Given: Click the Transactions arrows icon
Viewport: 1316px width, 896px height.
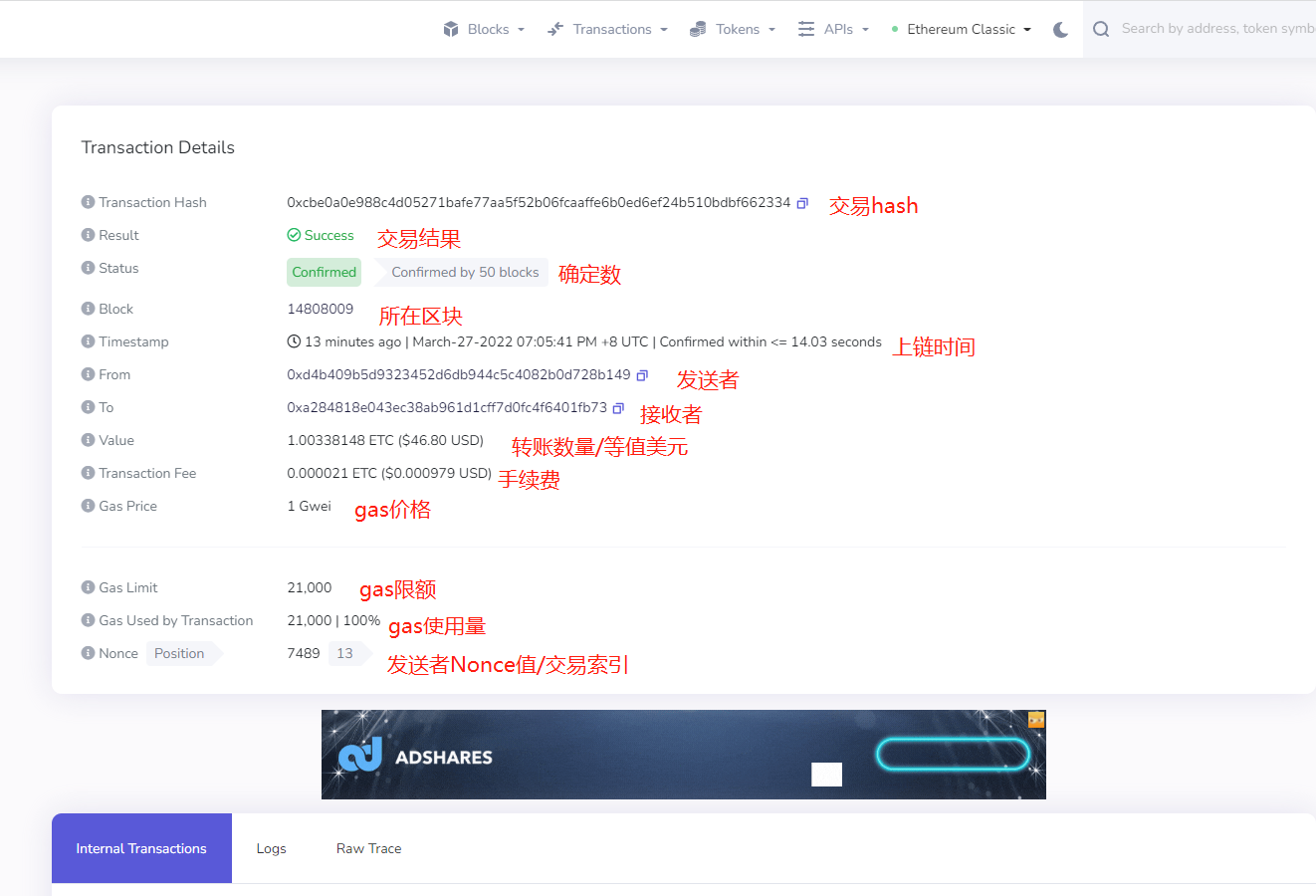Looking at the screenshot, I should coord(555,29).
